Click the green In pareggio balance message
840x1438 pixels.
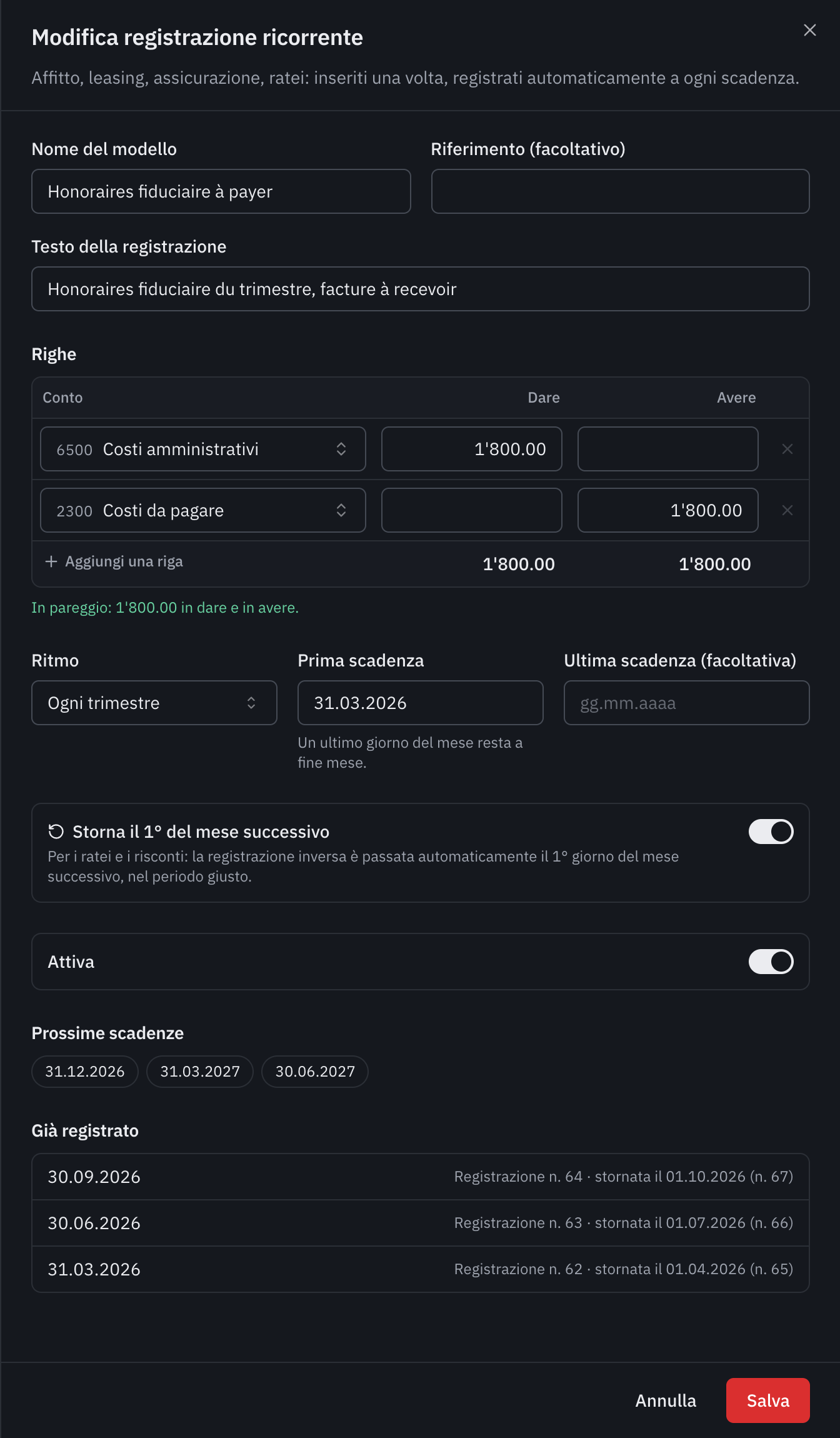pyautogui.click(x=165, y=608)
